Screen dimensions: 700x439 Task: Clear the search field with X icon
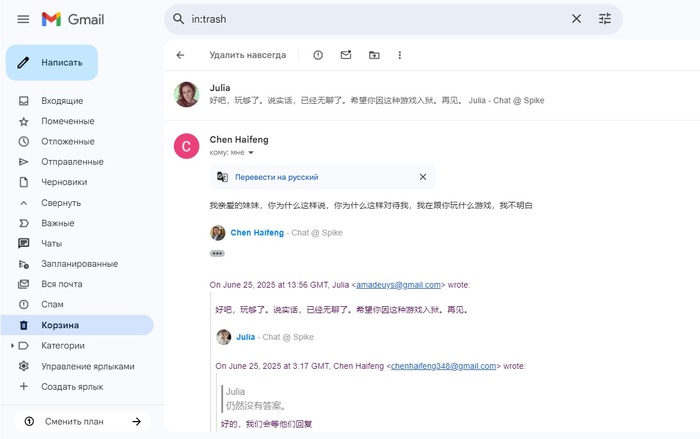click(576, 19)
